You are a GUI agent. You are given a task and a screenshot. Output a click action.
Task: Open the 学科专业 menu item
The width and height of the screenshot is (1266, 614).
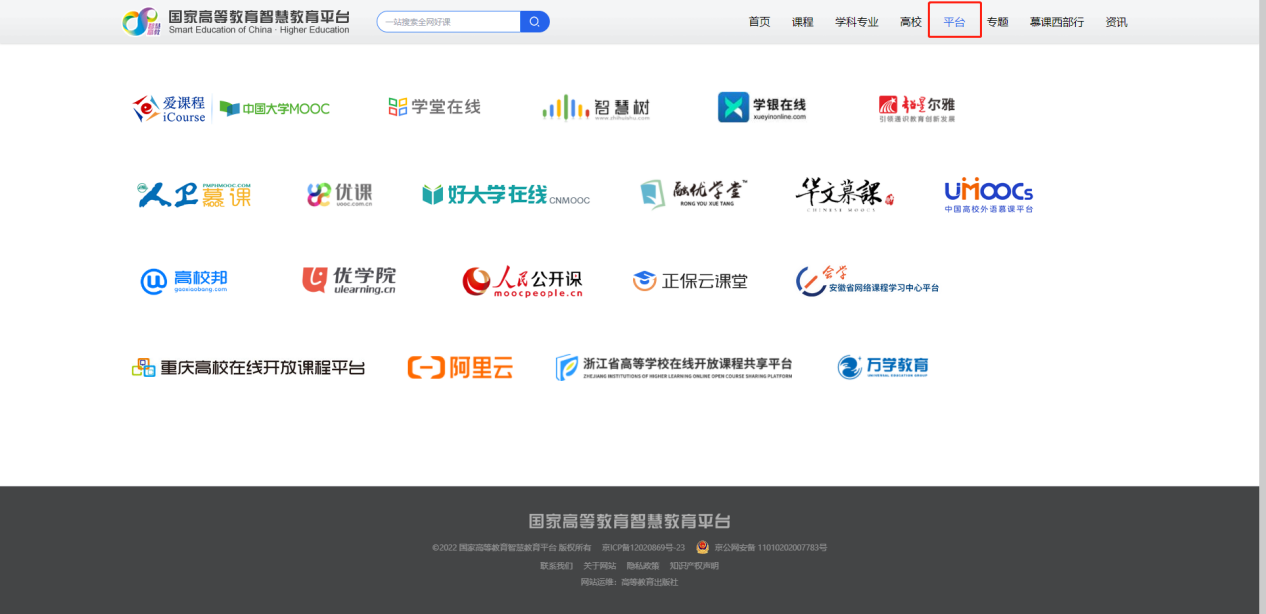(x=856, y=22)
